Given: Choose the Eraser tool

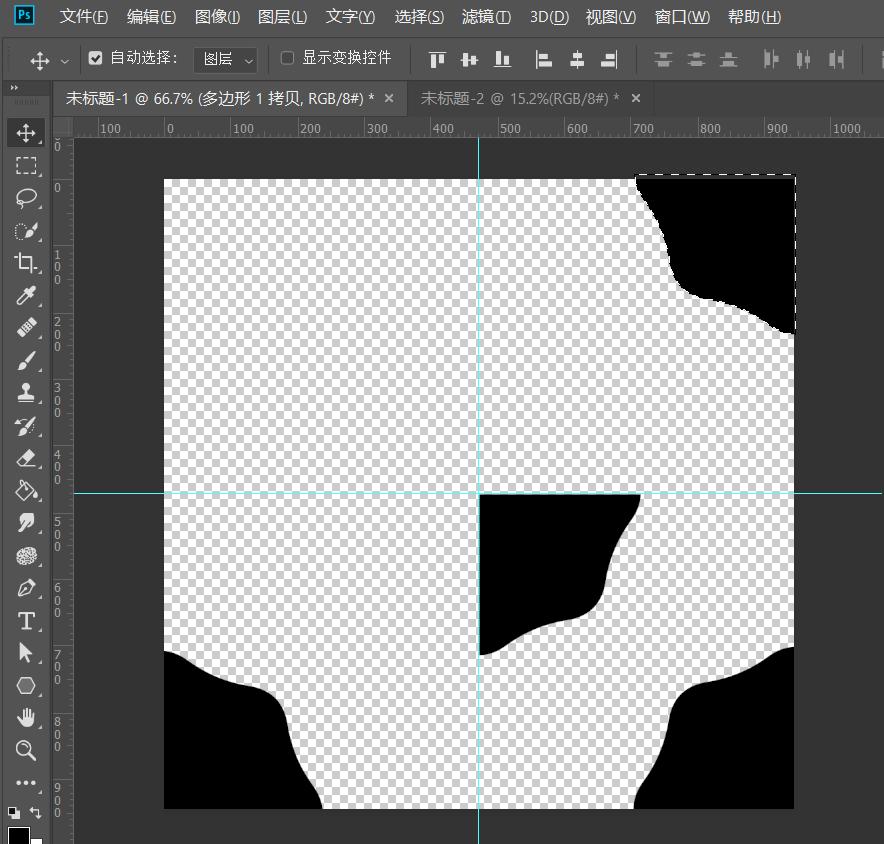Looking at the screenshot, I should pyautogui.click(x=26, y=458).
